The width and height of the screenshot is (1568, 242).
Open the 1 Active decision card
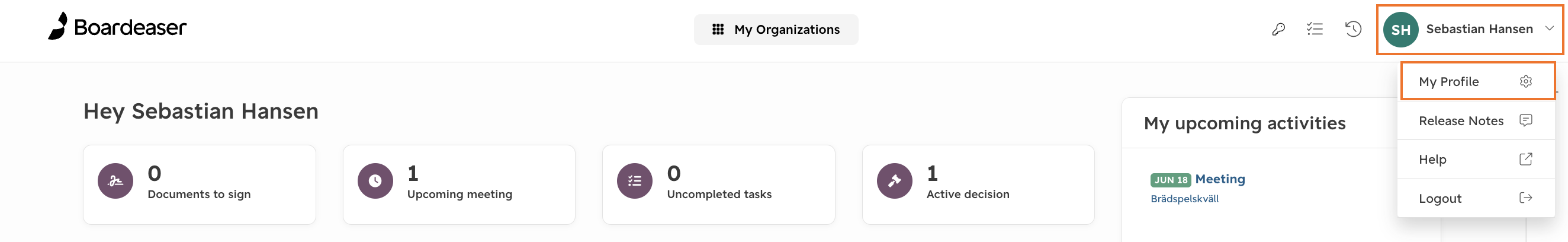(978, 184)
